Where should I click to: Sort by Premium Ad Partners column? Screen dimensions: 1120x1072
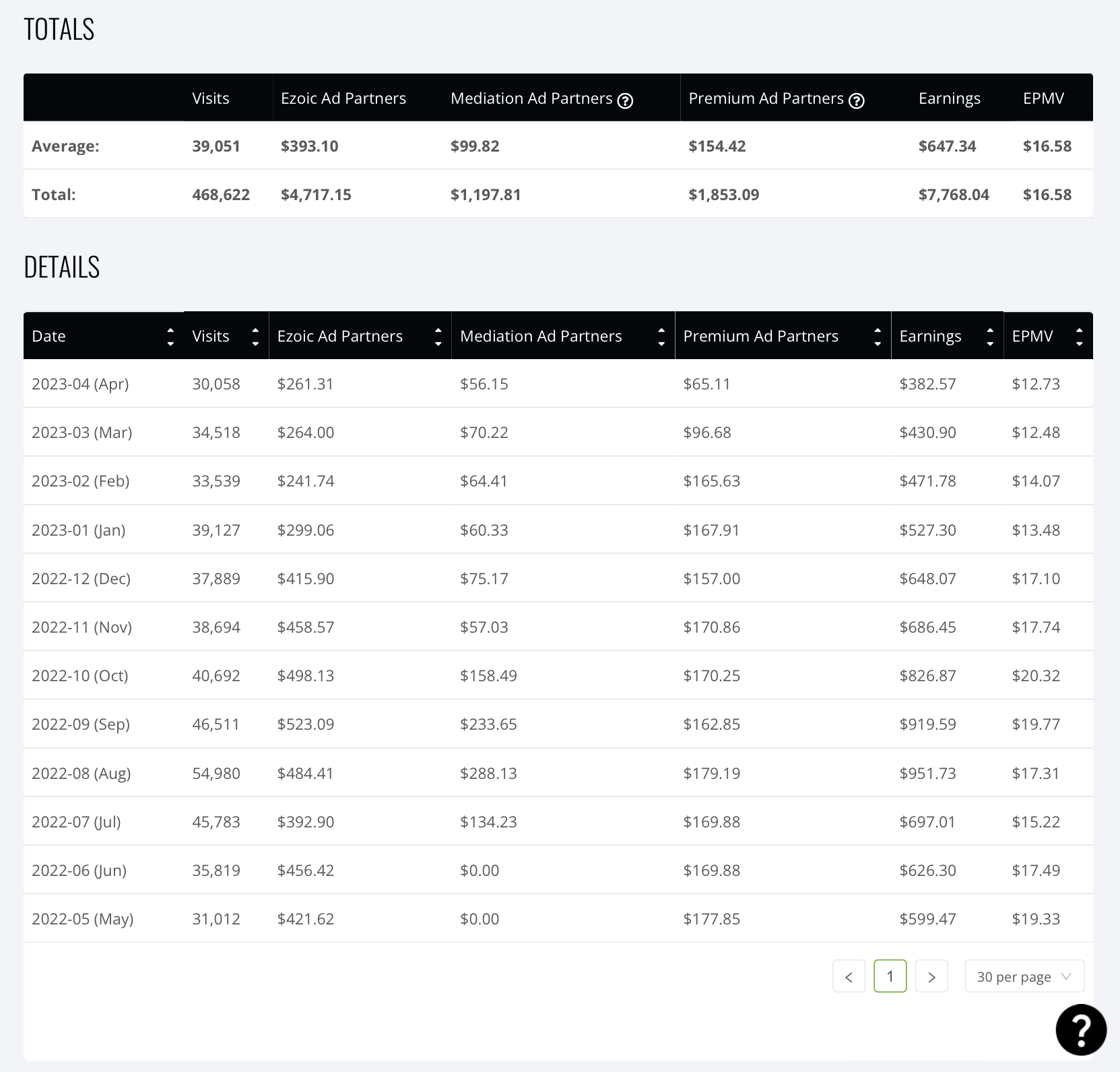pyautogui.click(x=783, y=336)
